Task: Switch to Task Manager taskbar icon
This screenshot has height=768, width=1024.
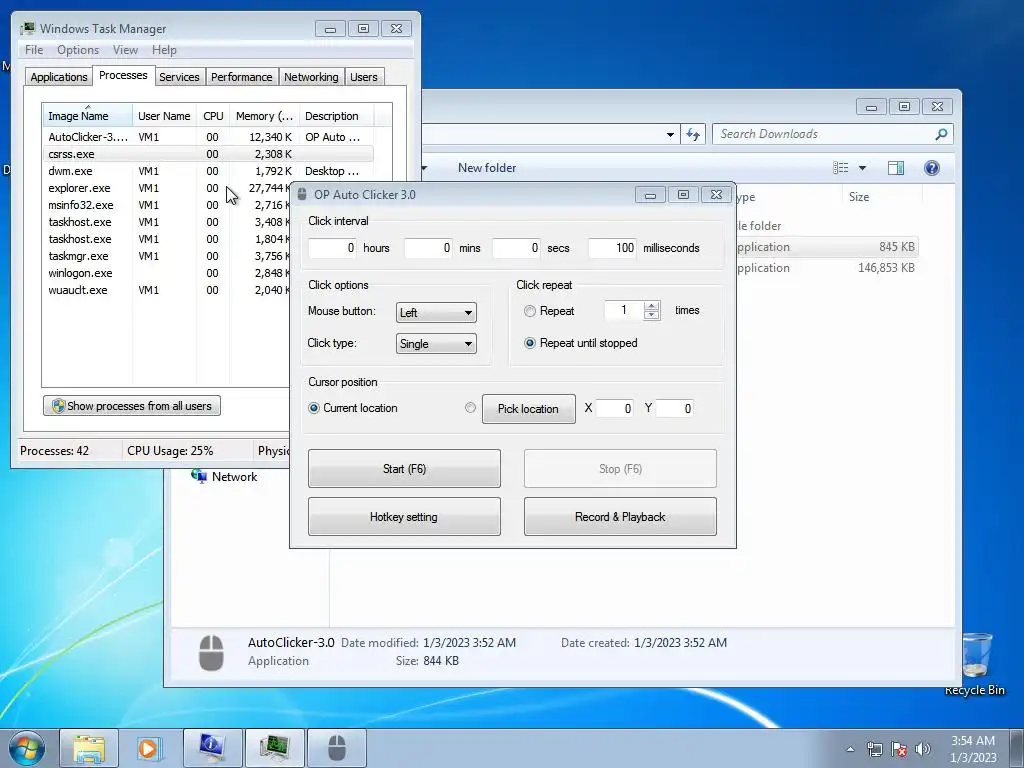Action: pyautogui.click(x=274, y=748)
